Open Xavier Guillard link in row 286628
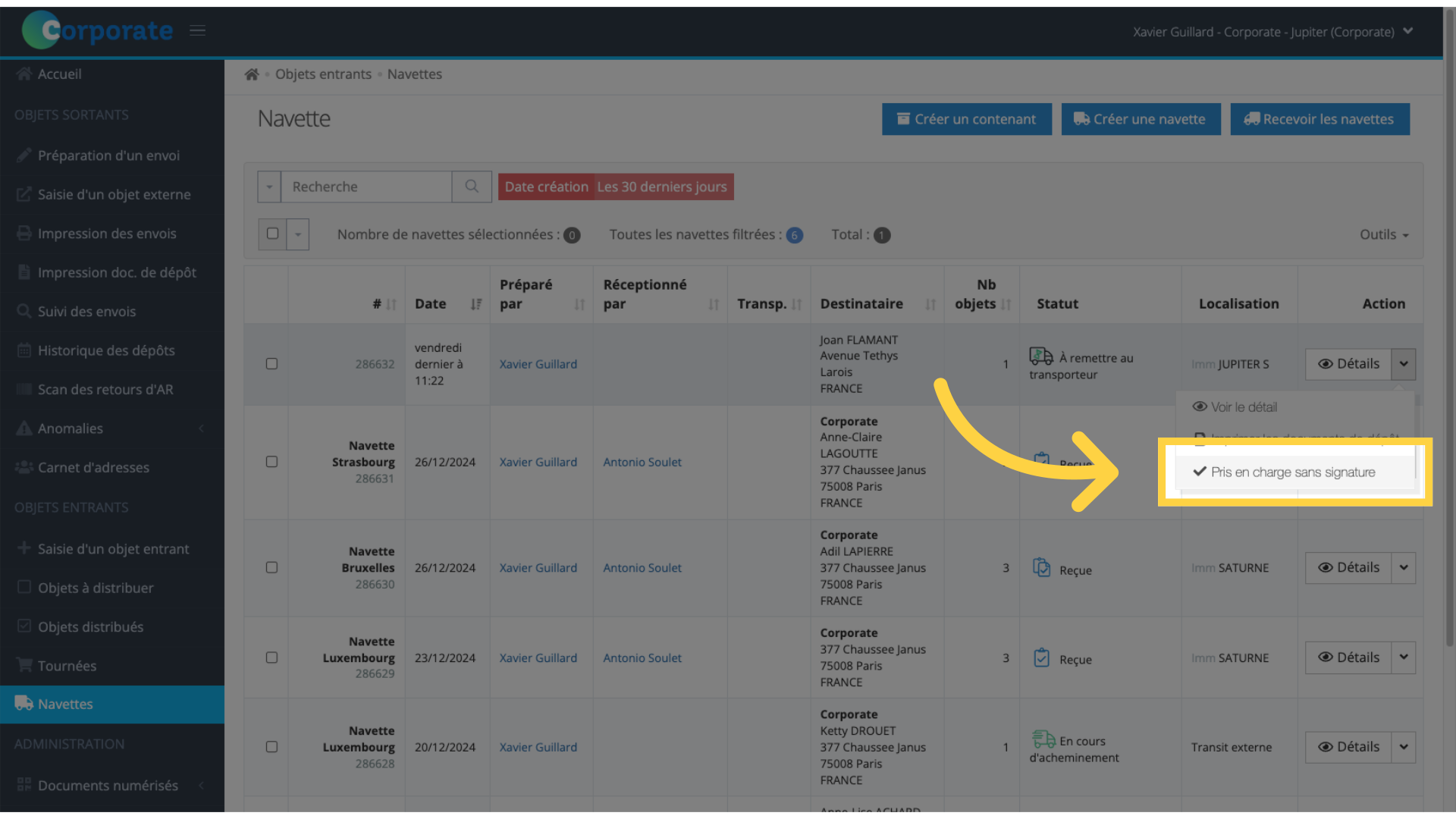1456x819 pixels. pyautogui.click(x=538, y=747)
